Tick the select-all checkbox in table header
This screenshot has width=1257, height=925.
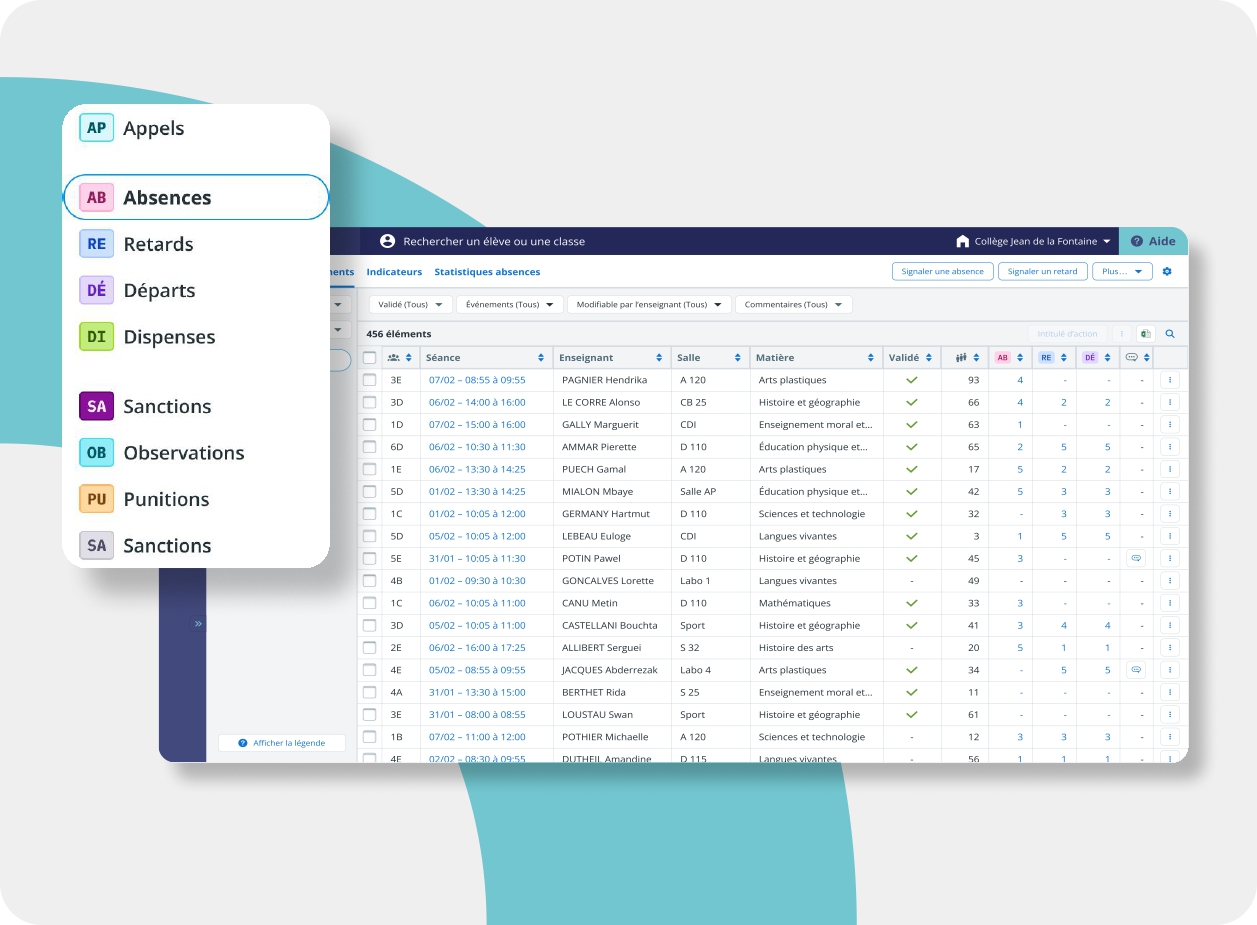tap(370, 357)
